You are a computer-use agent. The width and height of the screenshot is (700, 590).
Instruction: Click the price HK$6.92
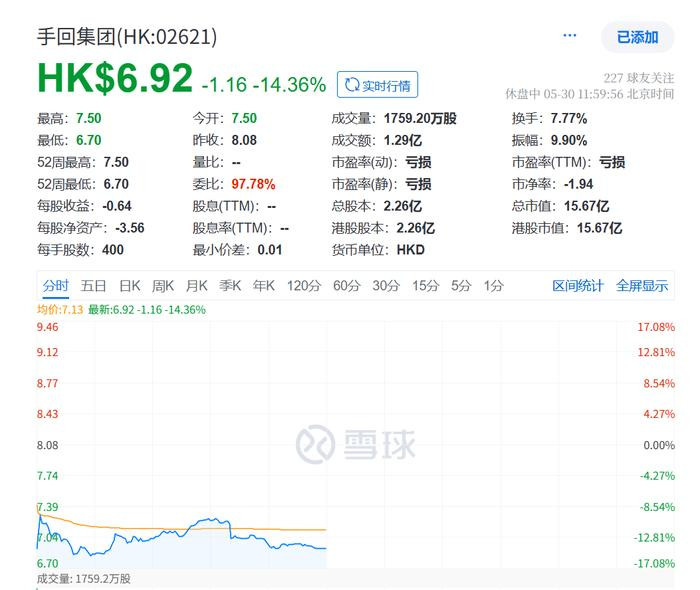pyautogui.click(x=115, y=79)
